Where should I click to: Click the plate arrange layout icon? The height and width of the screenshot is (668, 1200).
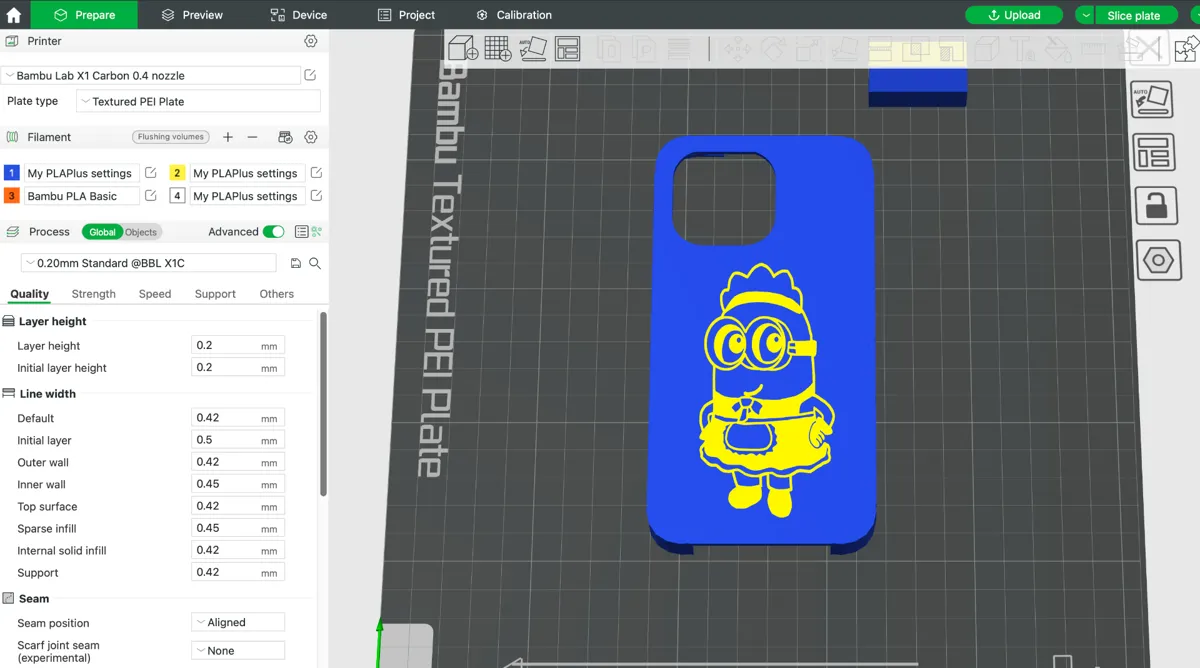pos(1152,153)
